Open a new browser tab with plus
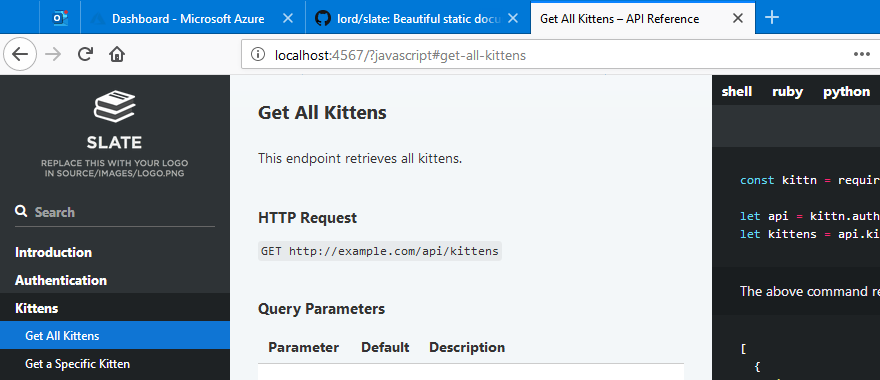Image resolution: width=880 pixels, height=380 pixels. (772, 17)
